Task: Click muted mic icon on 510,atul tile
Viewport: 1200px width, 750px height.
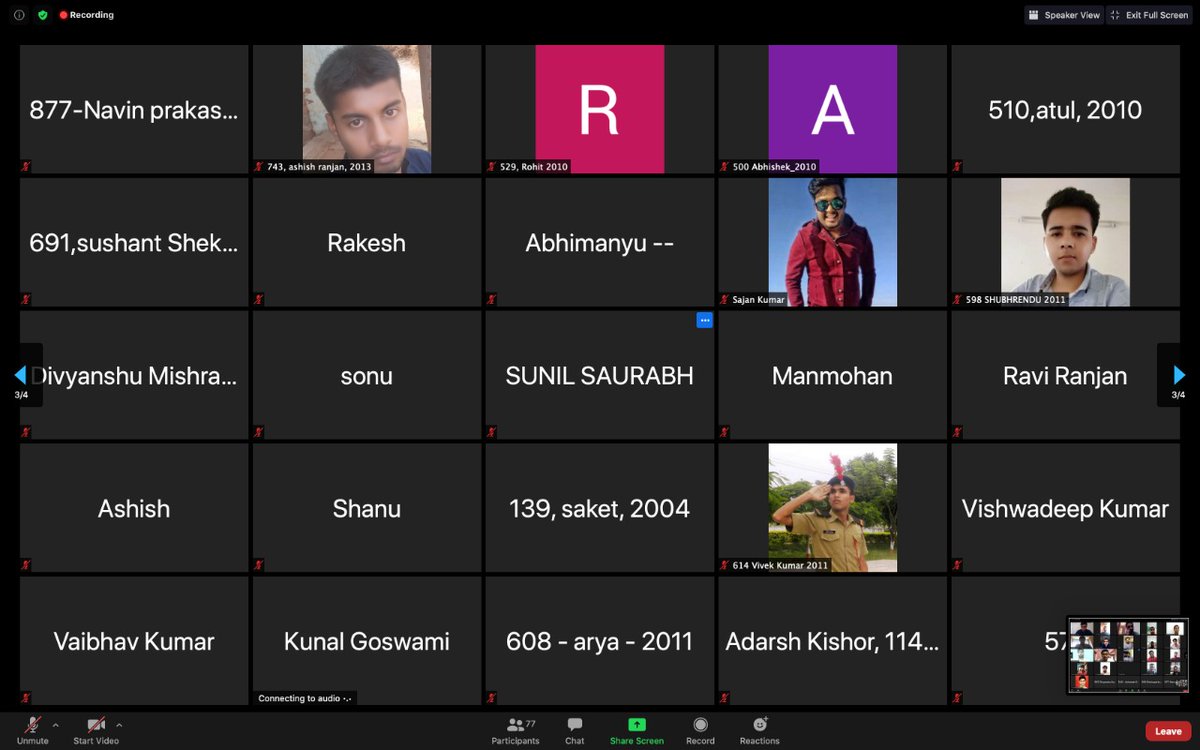Action: (958, 166)
